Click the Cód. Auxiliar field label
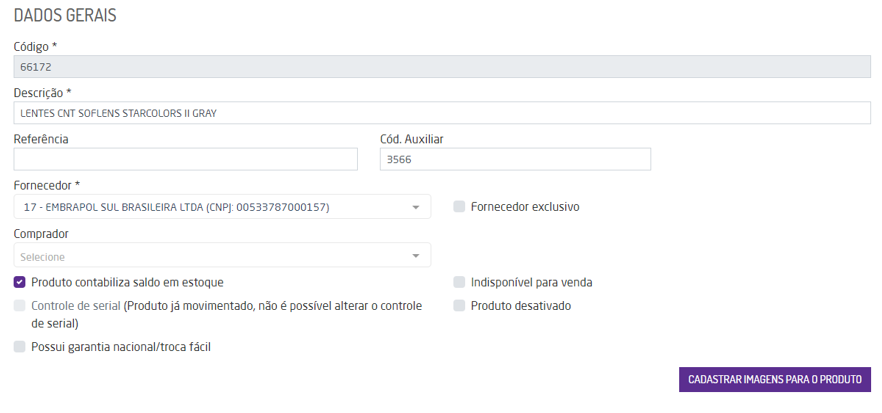Screen dimensions: 882x413 point(412,139)
